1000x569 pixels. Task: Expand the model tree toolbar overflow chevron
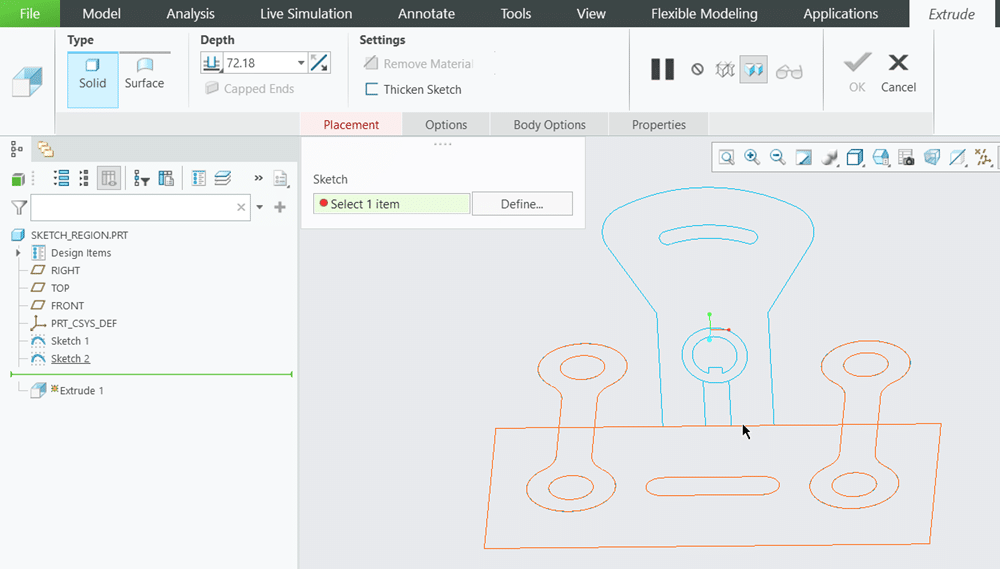(x=258, y=178)
